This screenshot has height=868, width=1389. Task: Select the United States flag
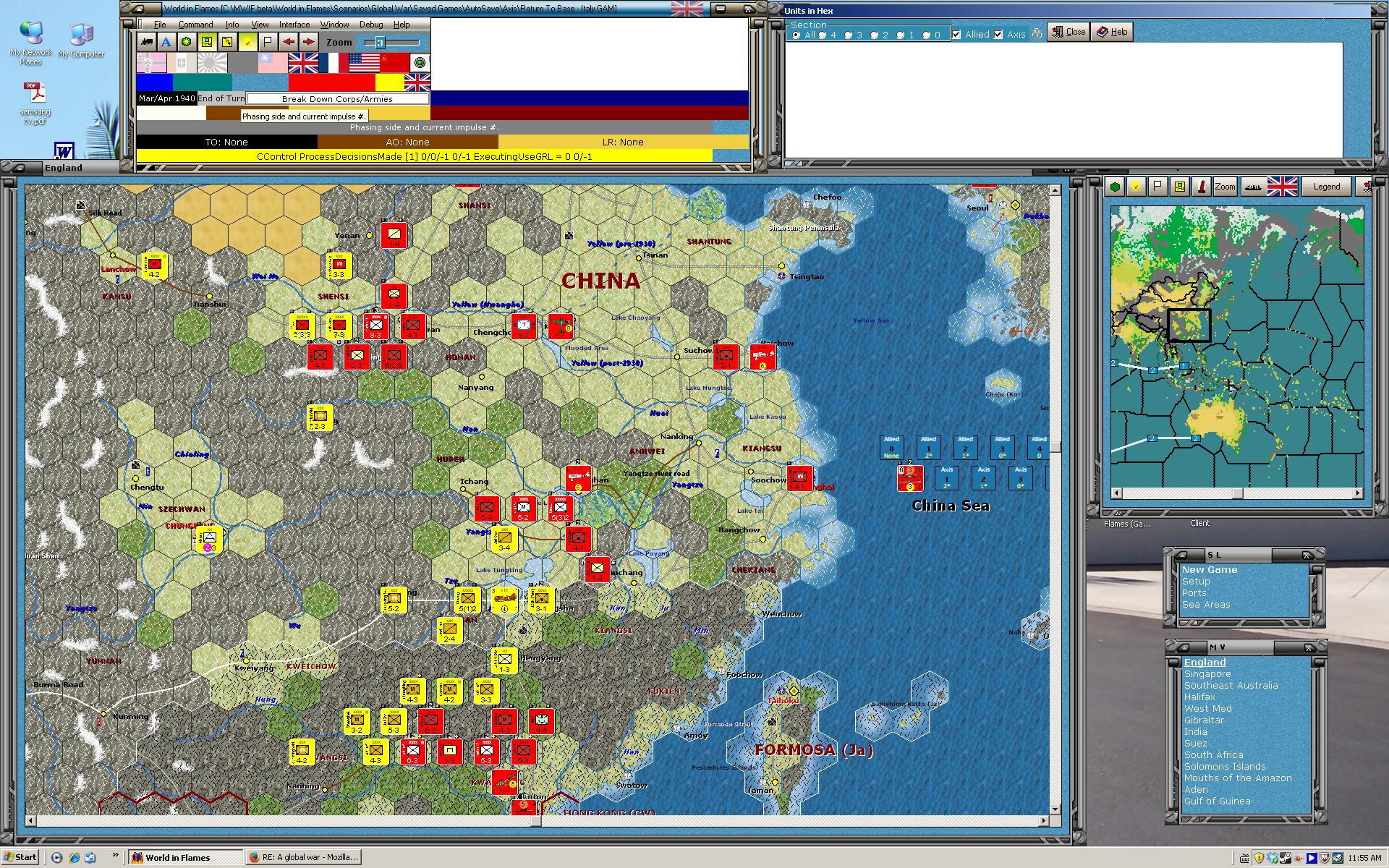364,63
